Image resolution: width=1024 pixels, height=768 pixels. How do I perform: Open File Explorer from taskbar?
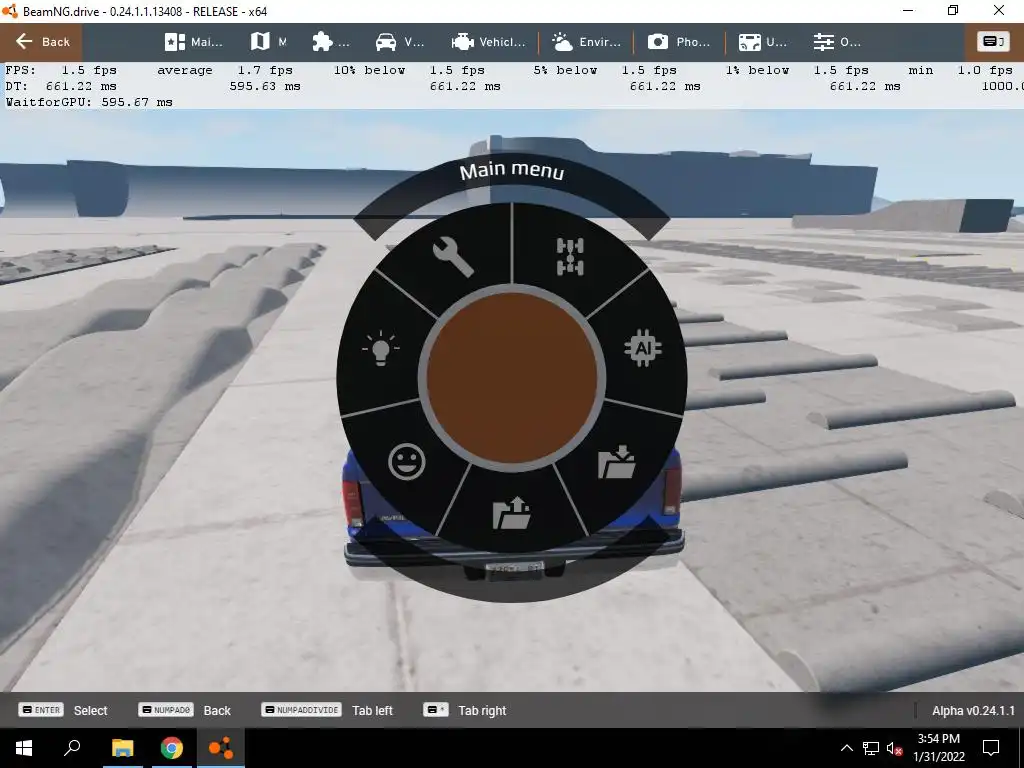(x=122, y=748)
